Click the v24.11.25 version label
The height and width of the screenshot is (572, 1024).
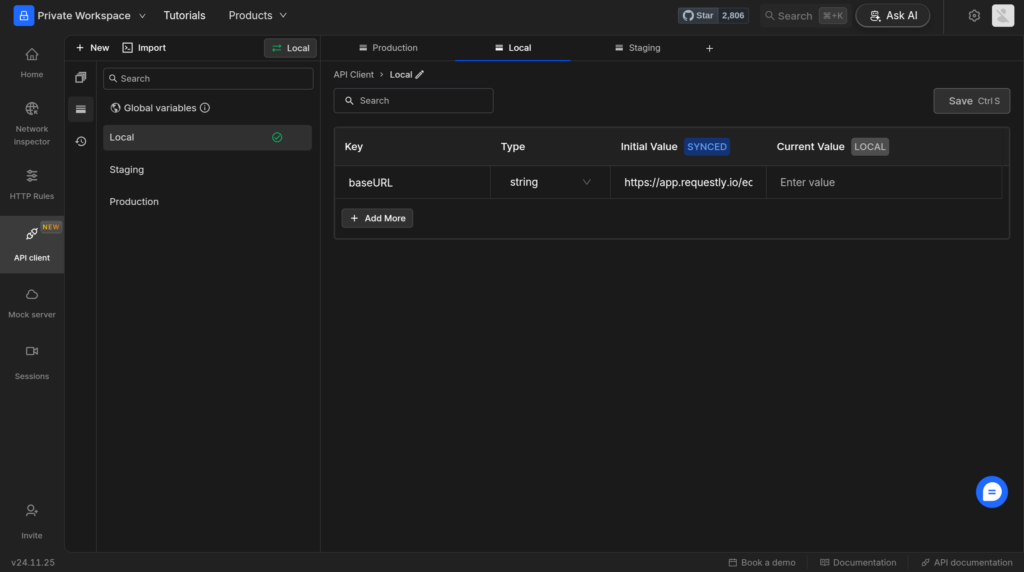pos(33,562)
